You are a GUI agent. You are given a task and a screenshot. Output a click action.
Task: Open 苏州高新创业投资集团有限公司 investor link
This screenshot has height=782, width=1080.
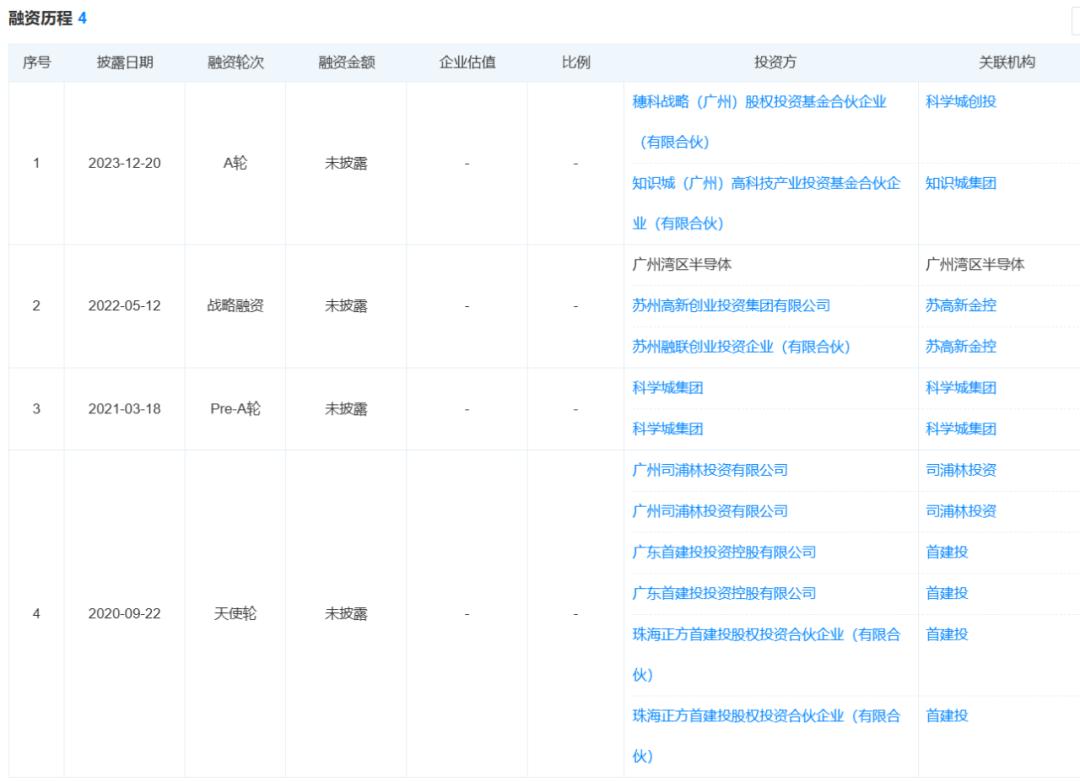pyautogui.click(x=731, y=306)
